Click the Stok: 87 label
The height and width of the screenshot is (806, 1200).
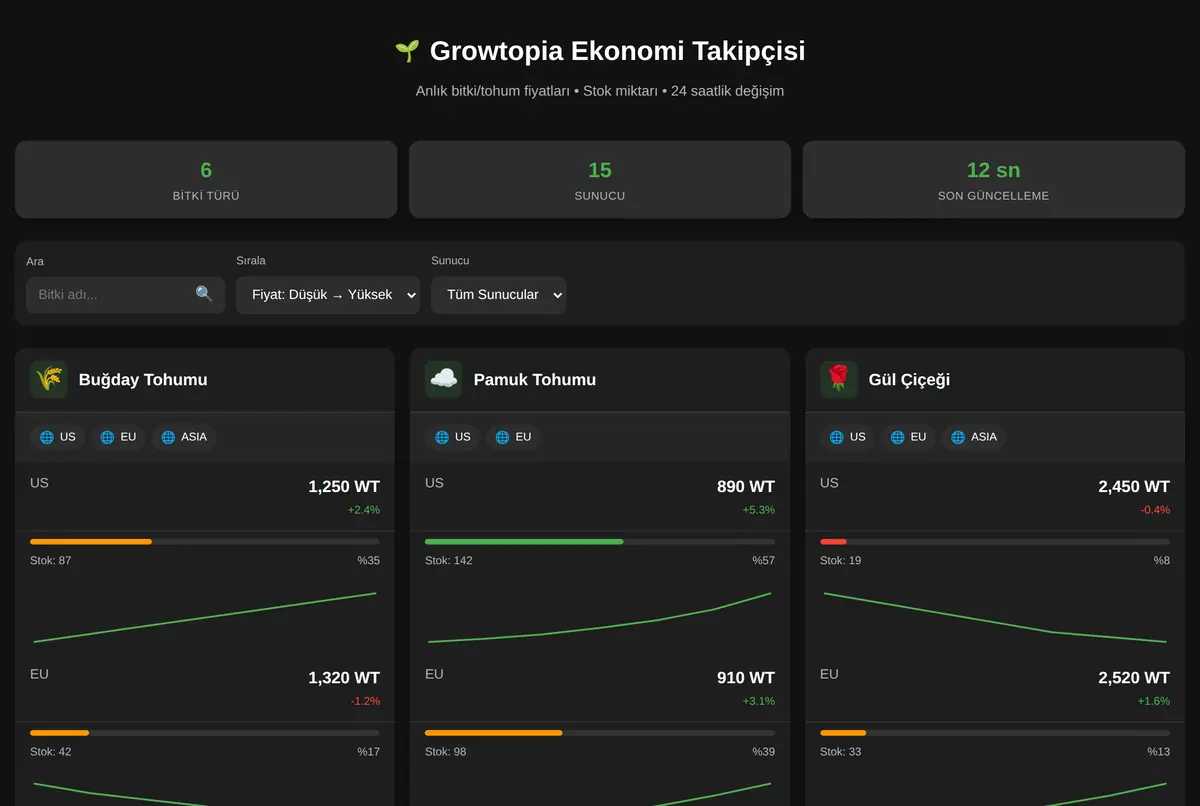tap(51, 560)
